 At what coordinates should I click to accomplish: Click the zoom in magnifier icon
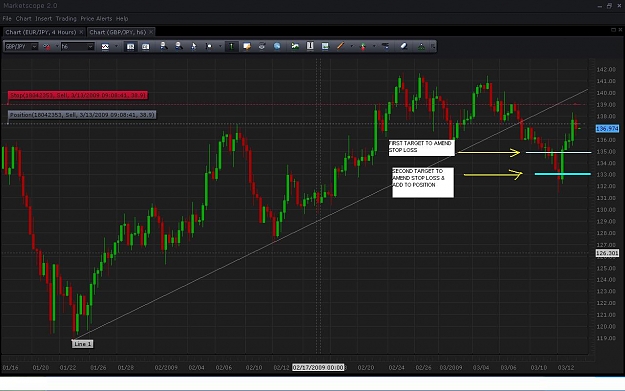tap(163, 46)
